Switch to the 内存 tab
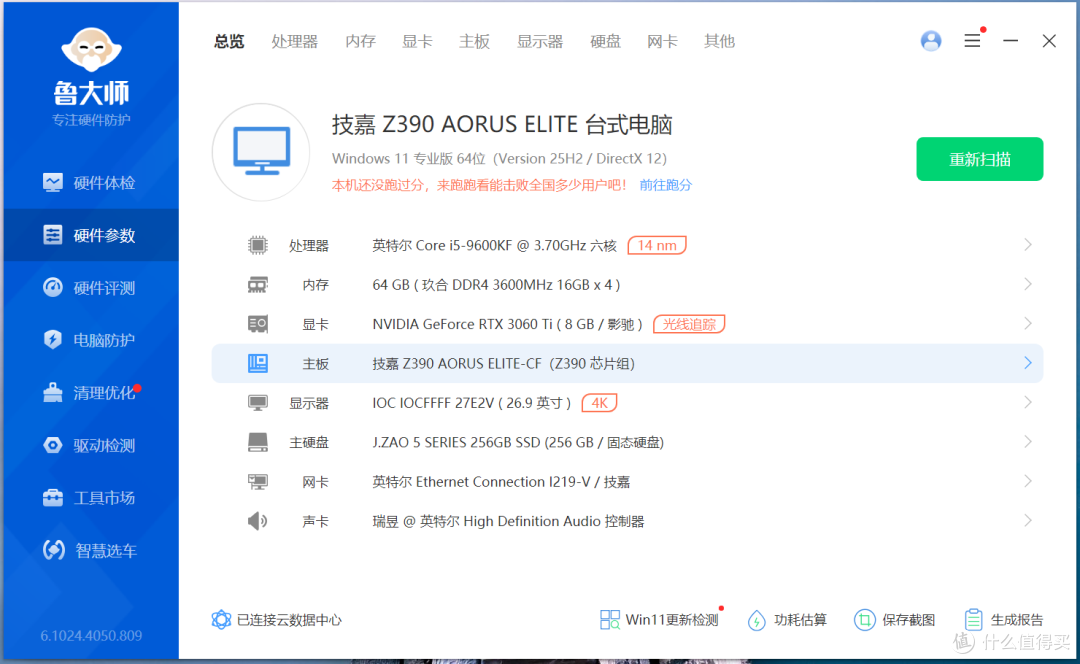This screenshot has width=1080, height=664. click(x=360, y=41)
